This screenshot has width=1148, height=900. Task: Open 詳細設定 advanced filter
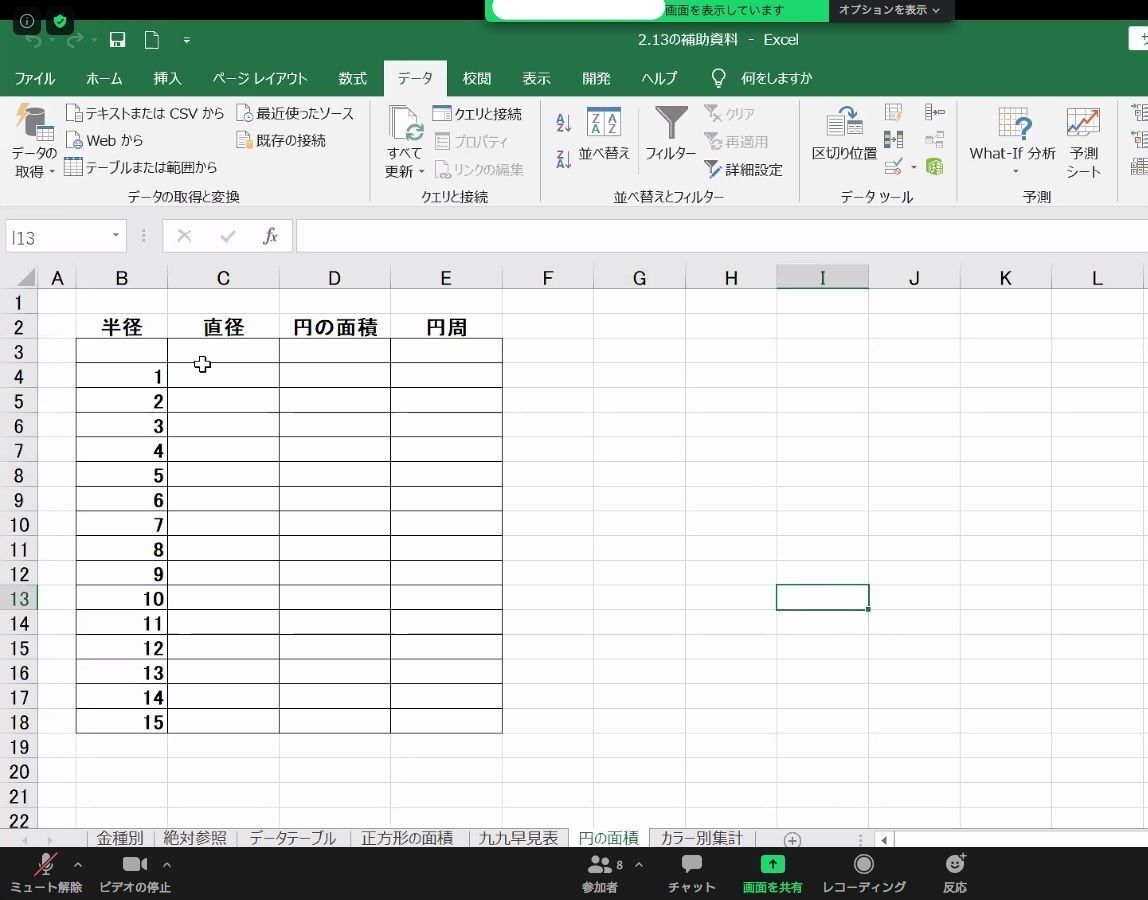click(x=743, y=170)
